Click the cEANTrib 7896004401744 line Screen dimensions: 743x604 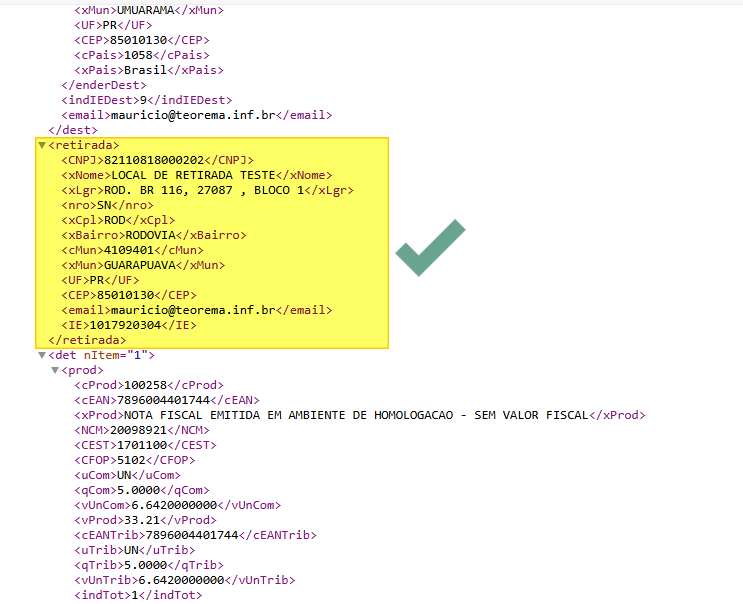[x=195, y=535]
